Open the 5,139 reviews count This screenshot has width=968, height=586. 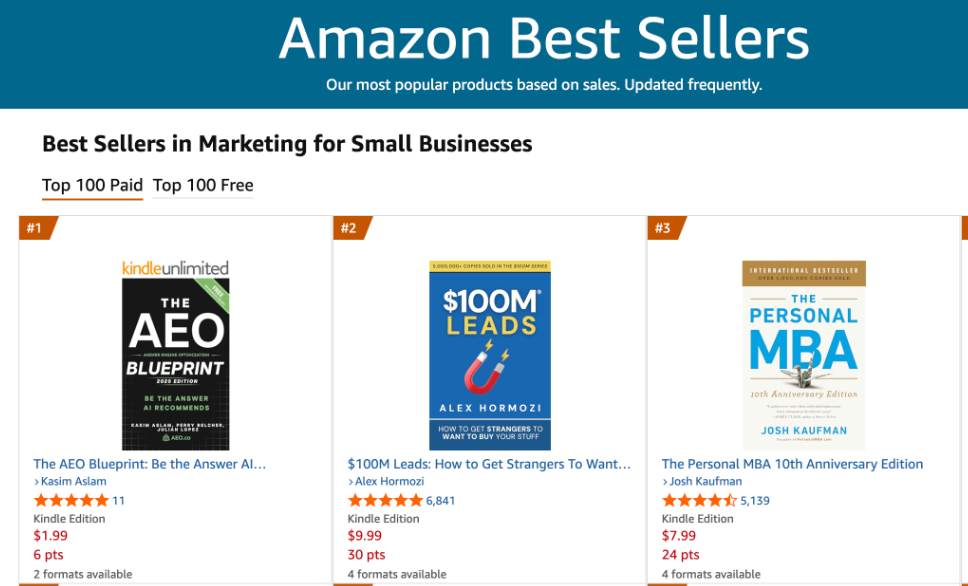[755, 501]
